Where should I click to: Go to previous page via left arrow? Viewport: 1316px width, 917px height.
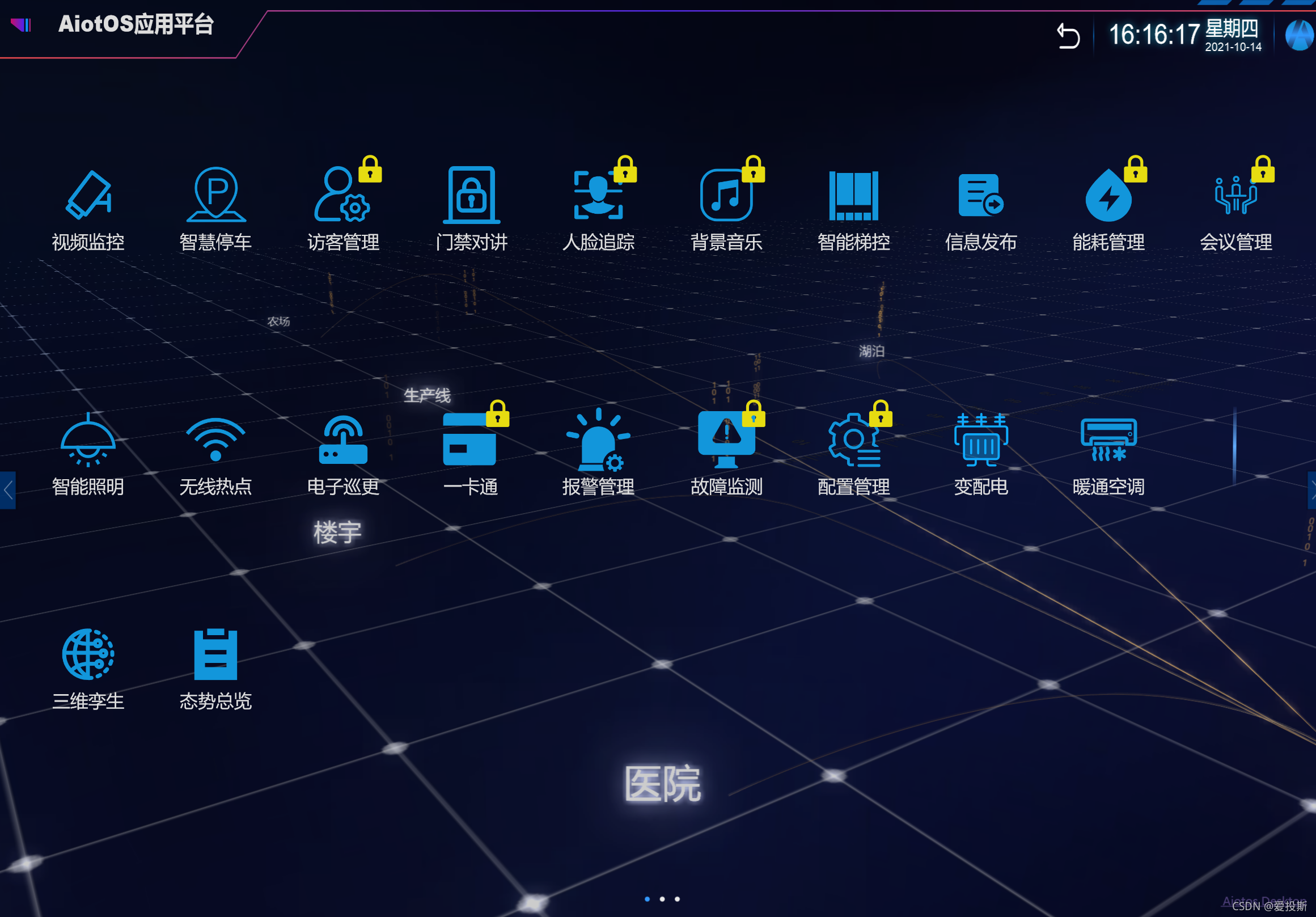(7, 490)
